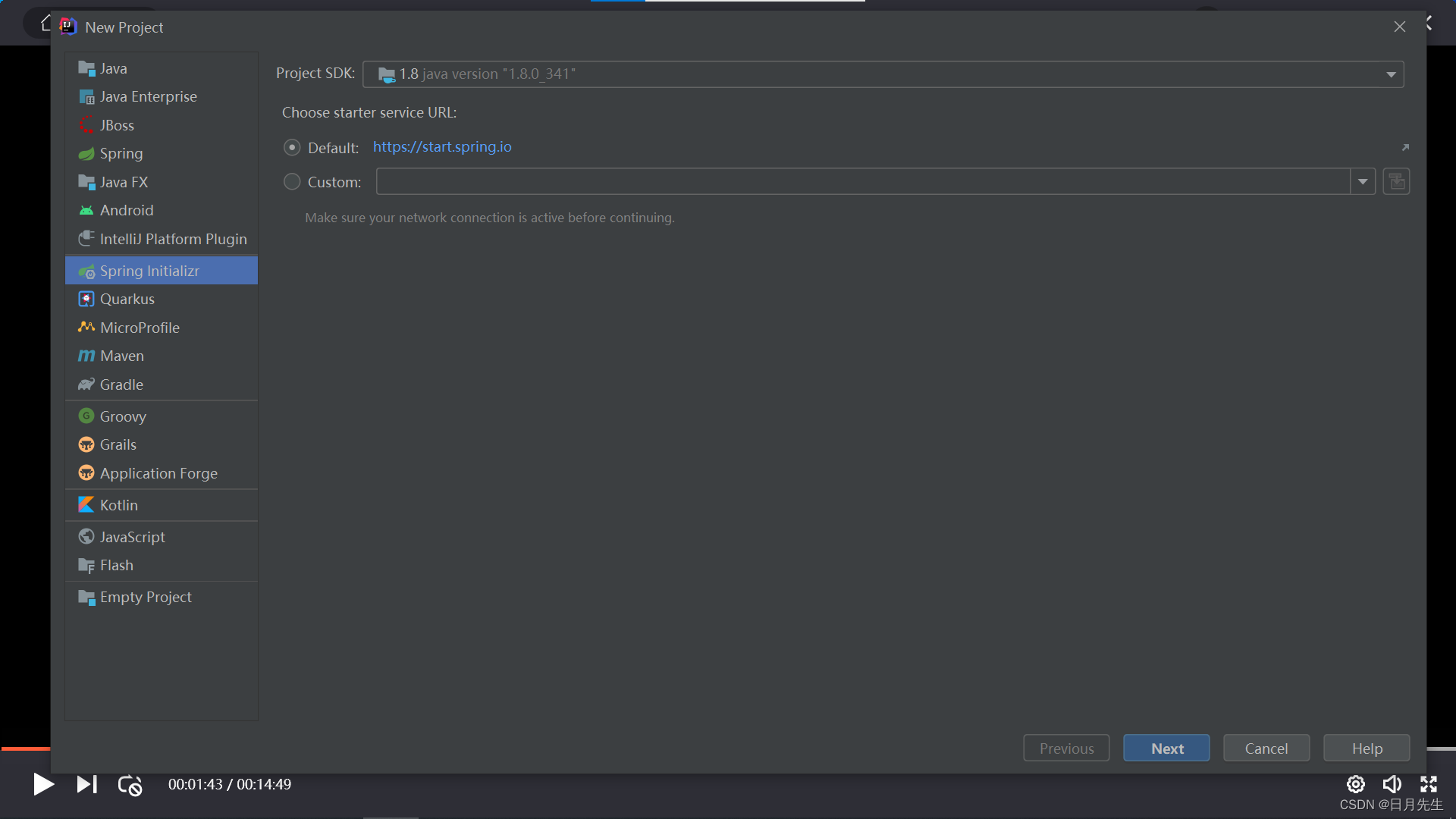
Task: Click the Next button
Action: (x=1166, y=748)
